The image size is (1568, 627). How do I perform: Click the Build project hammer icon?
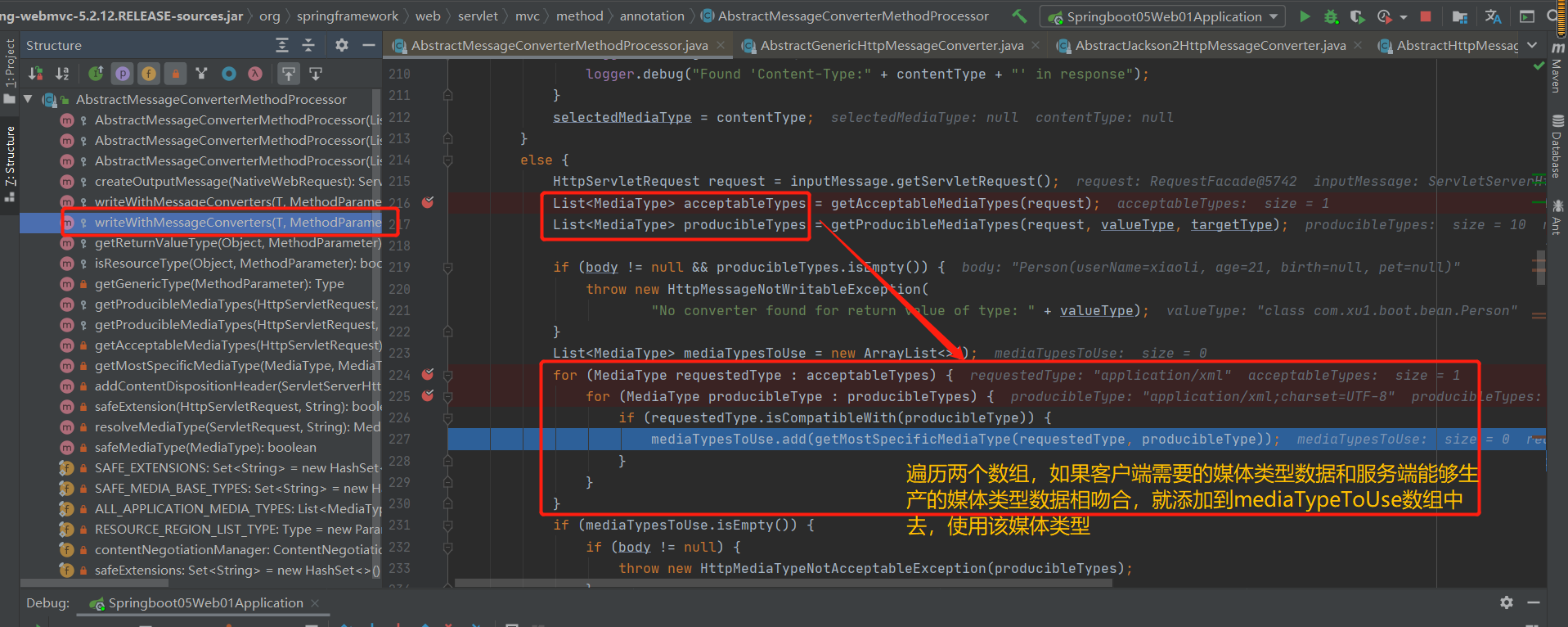[1019, 16]
